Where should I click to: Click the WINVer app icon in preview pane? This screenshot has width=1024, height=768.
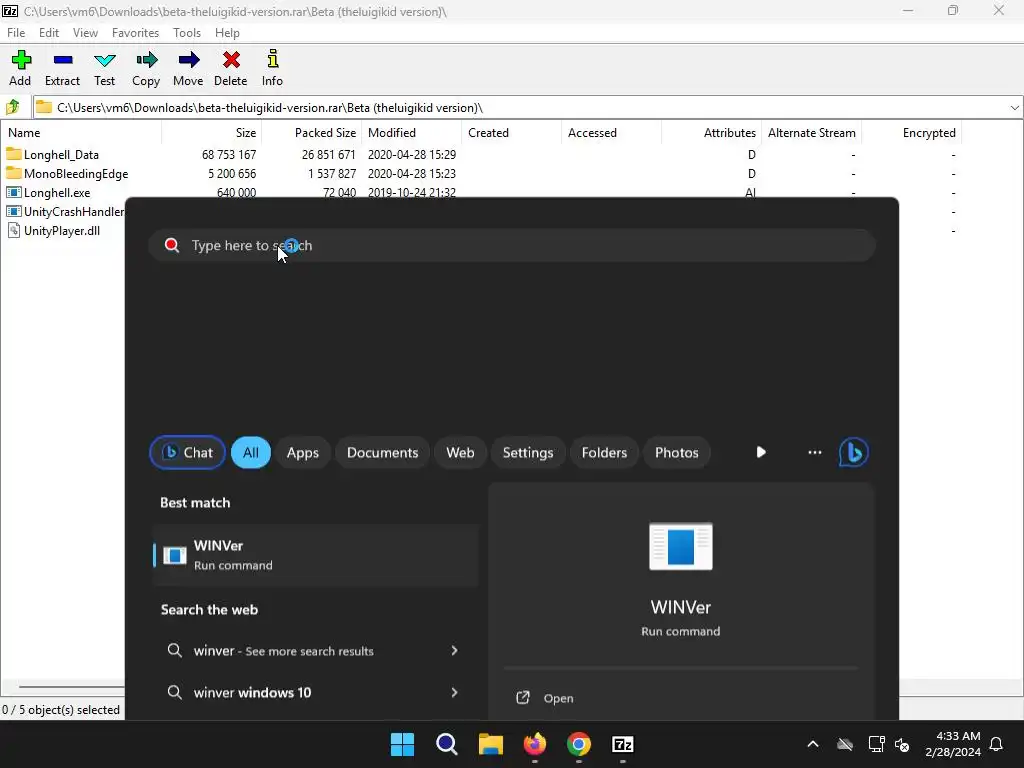(x=680, y=546)
